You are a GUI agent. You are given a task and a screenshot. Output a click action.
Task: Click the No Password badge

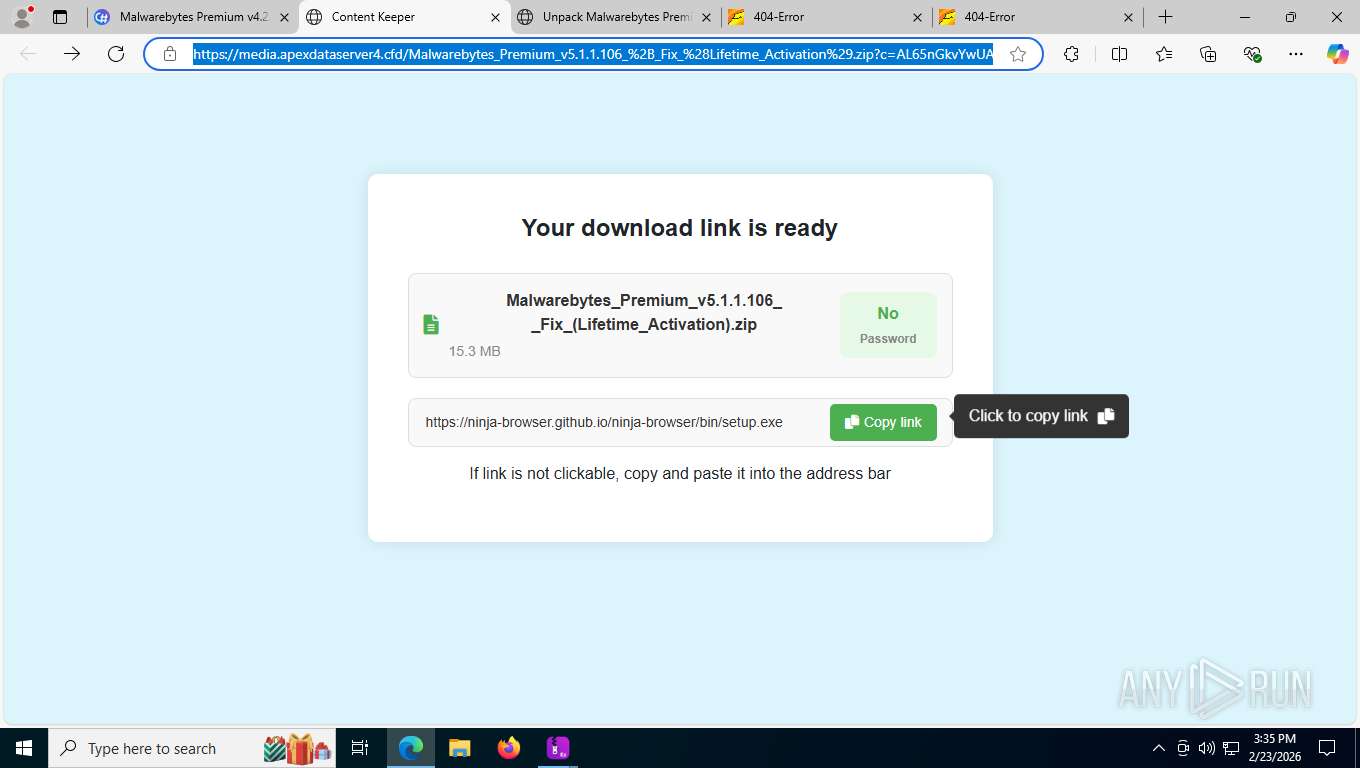point(888,325)
